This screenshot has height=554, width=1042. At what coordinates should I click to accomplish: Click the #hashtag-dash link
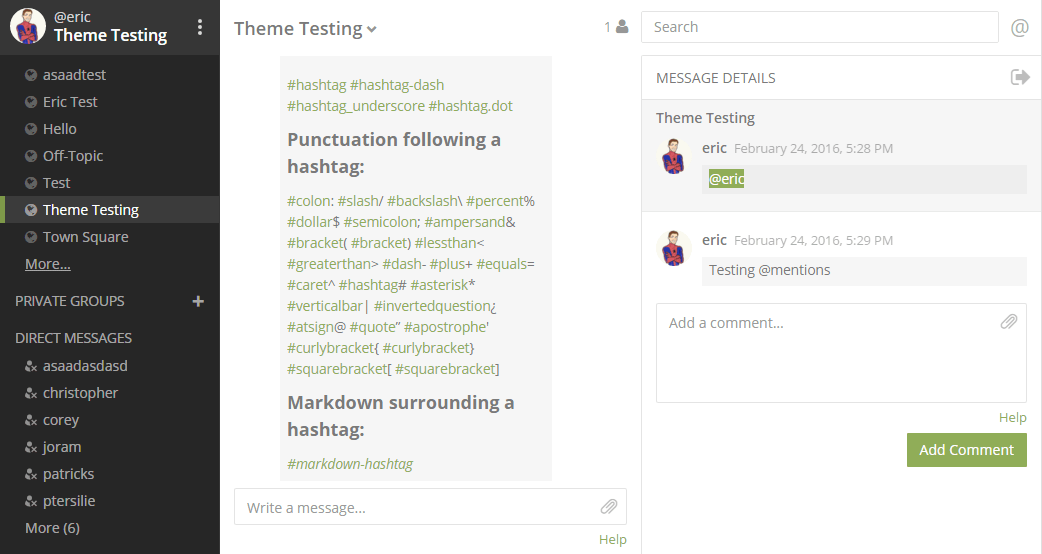coord(397,85)
